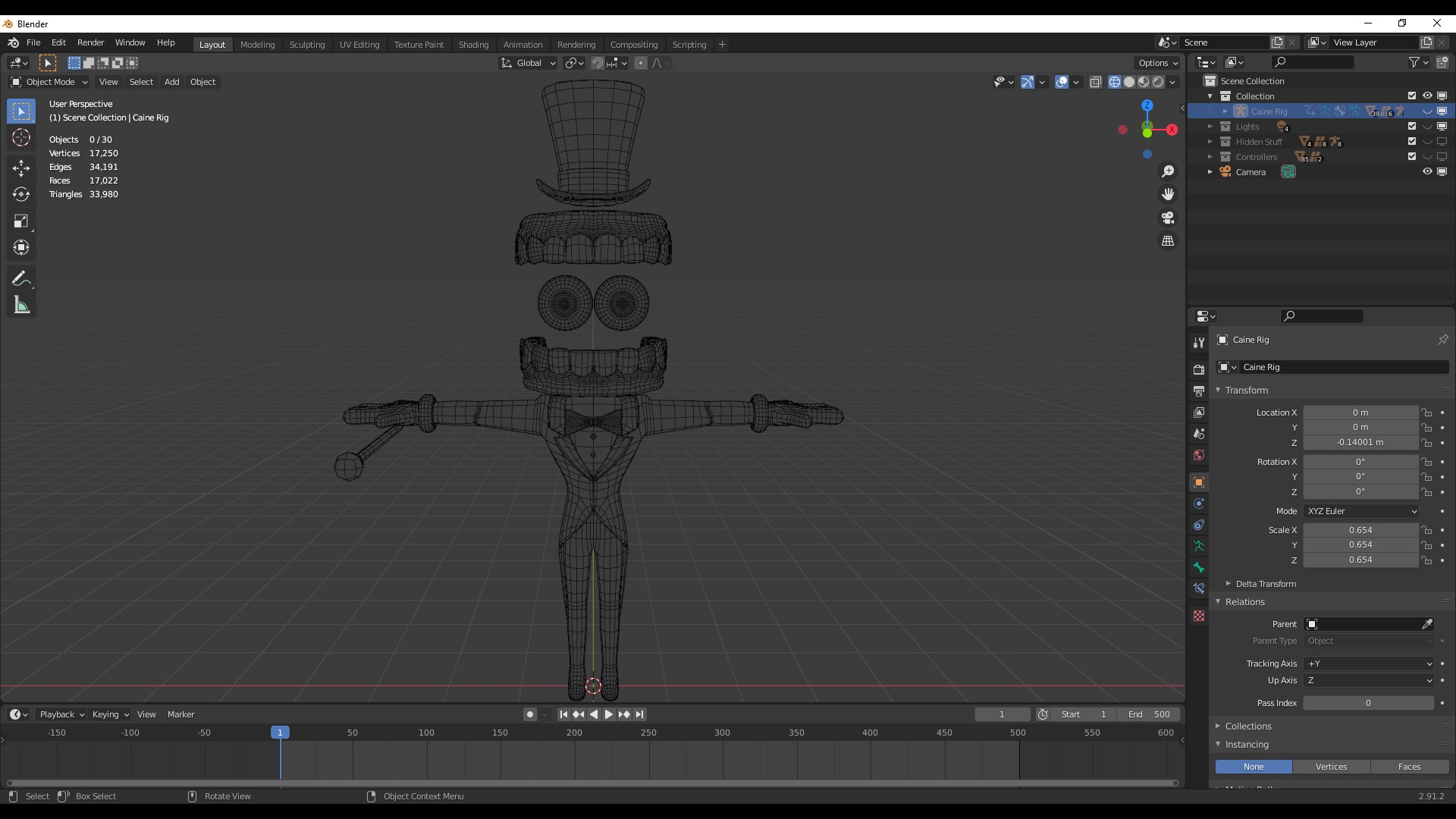
Task: Open the Tool properties tab
Action: coord(1199,343)
